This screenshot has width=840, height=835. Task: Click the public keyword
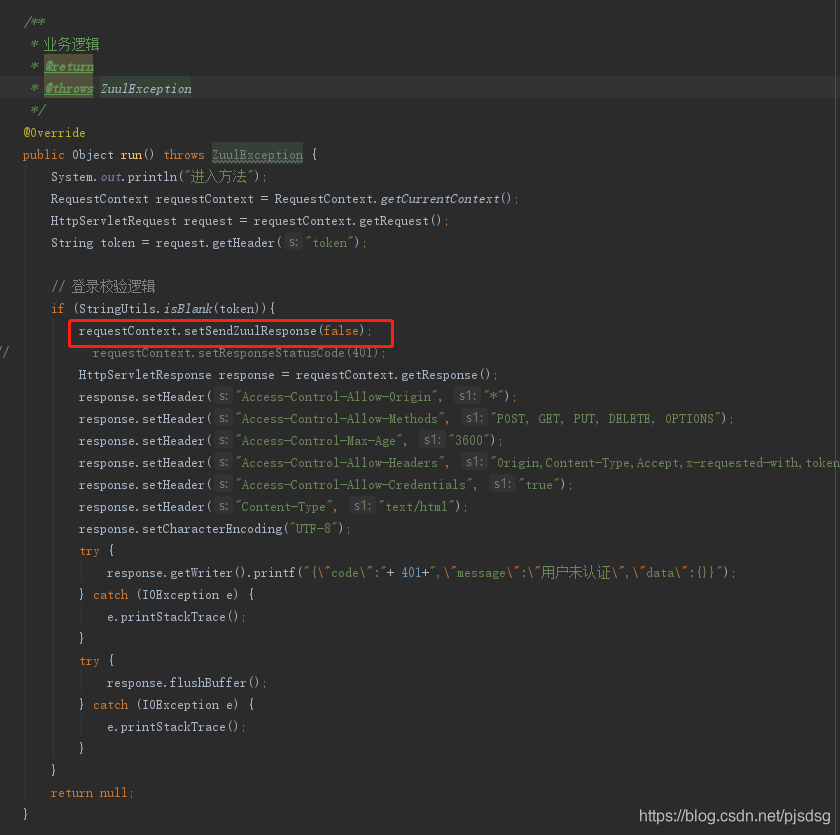43,155
